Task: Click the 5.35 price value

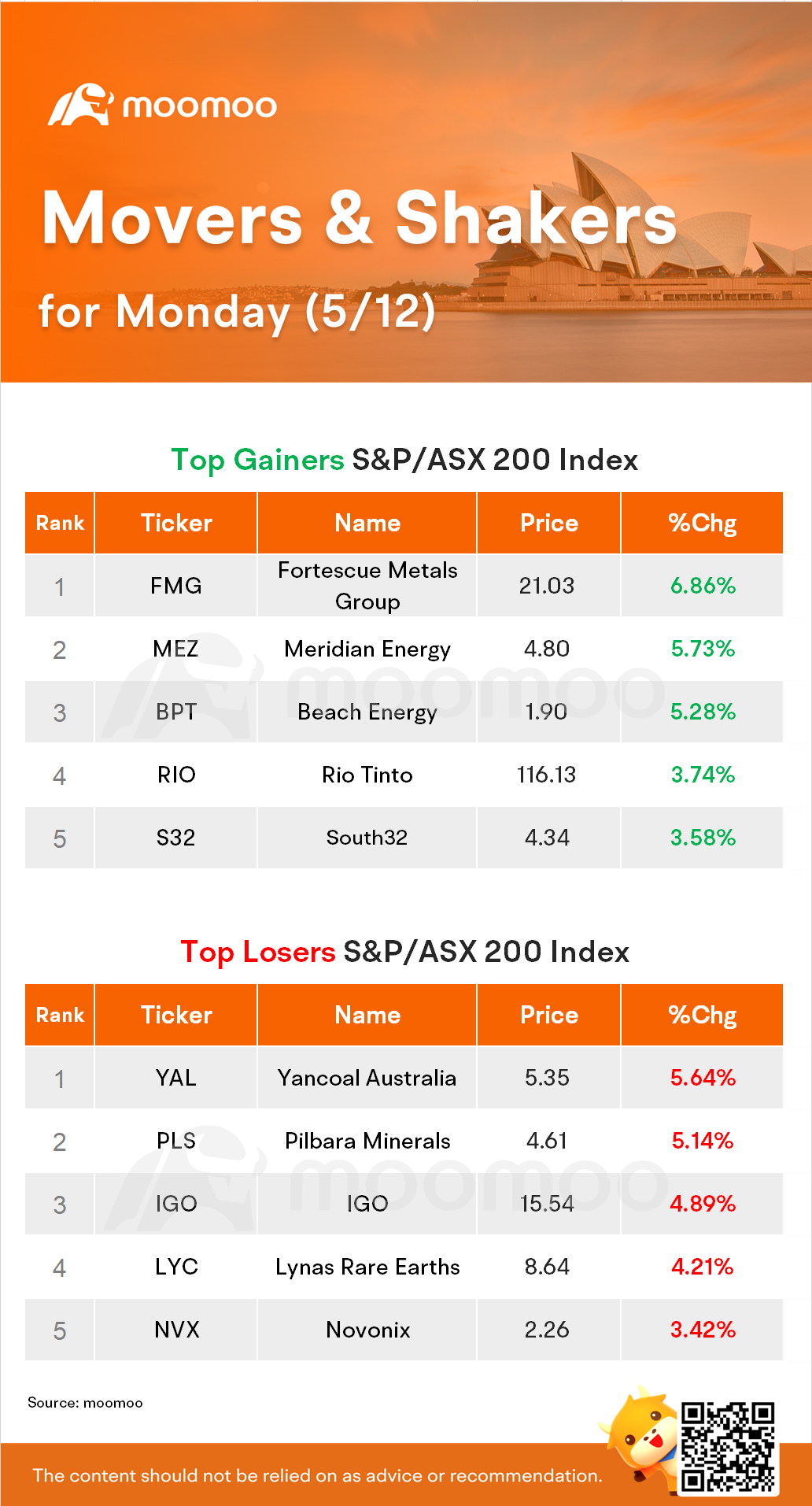Action: 547,1078
